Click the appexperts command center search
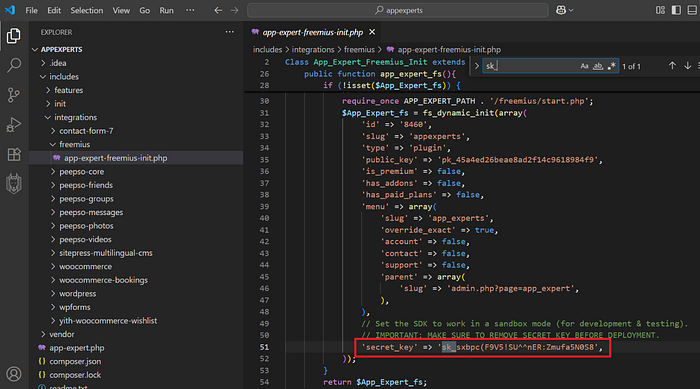The image size is (700, 389). [398, 10]
